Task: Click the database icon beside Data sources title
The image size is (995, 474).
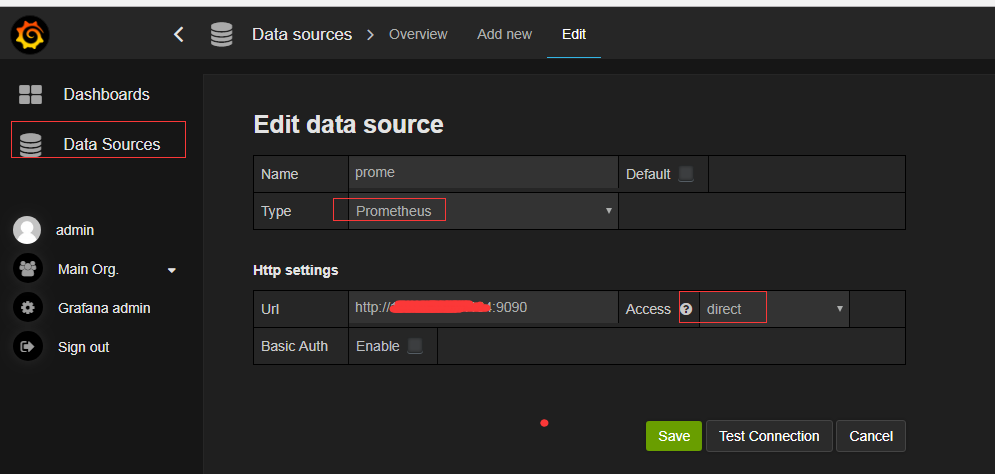Action: coord(221,34)
